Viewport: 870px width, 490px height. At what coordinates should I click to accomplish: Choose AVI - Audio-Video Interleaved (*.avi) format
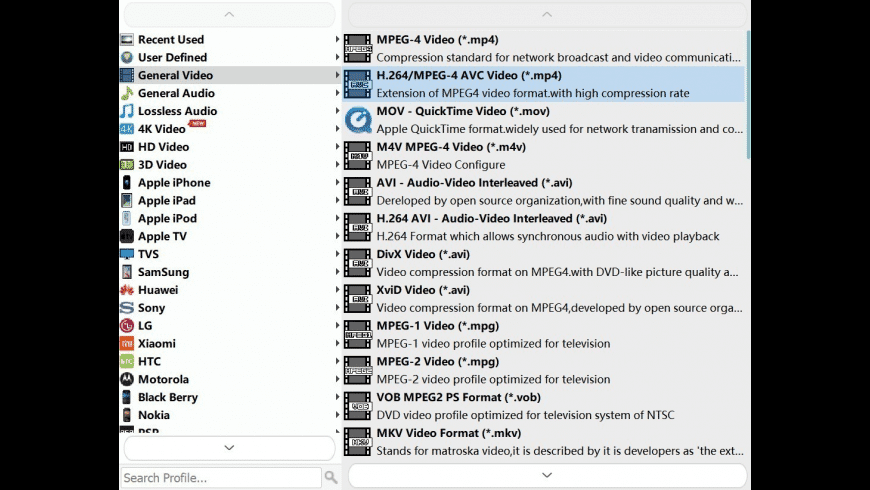pos(544,191)
